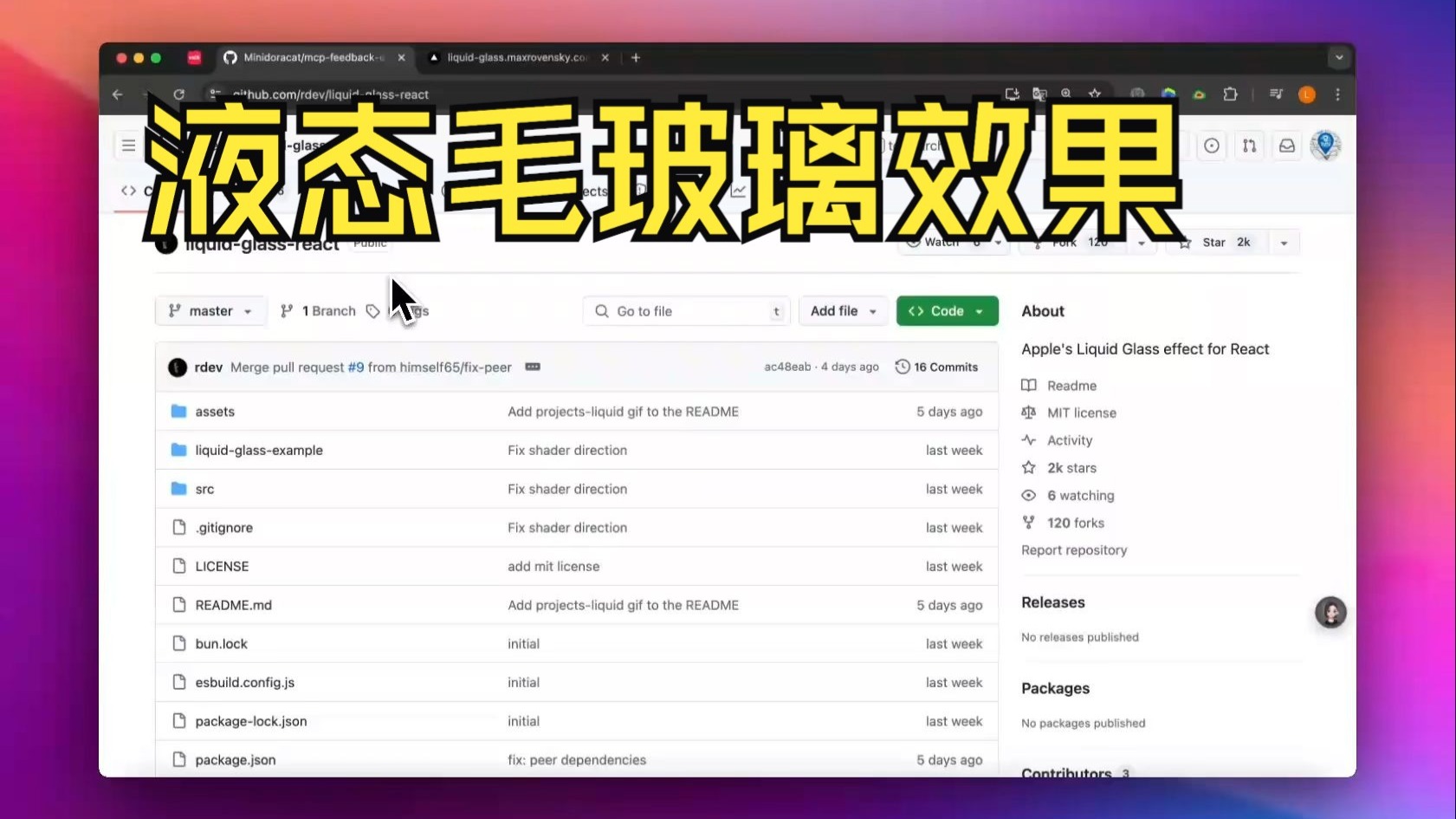The width and height of the screenshot is (1456, 819).
Task: Click the zoom magnifier icon in address bar
Action: (x=1066, y=94)
